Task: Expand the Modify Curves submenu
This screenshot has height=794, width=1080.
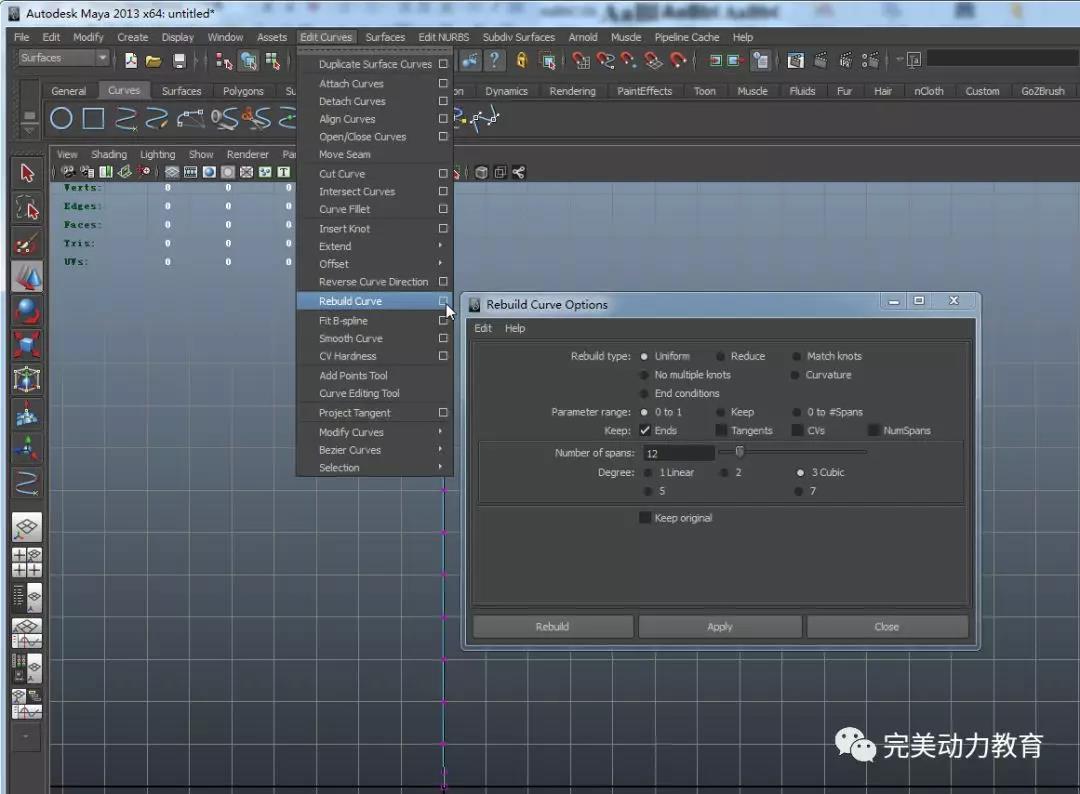Action: pos(375,432)
